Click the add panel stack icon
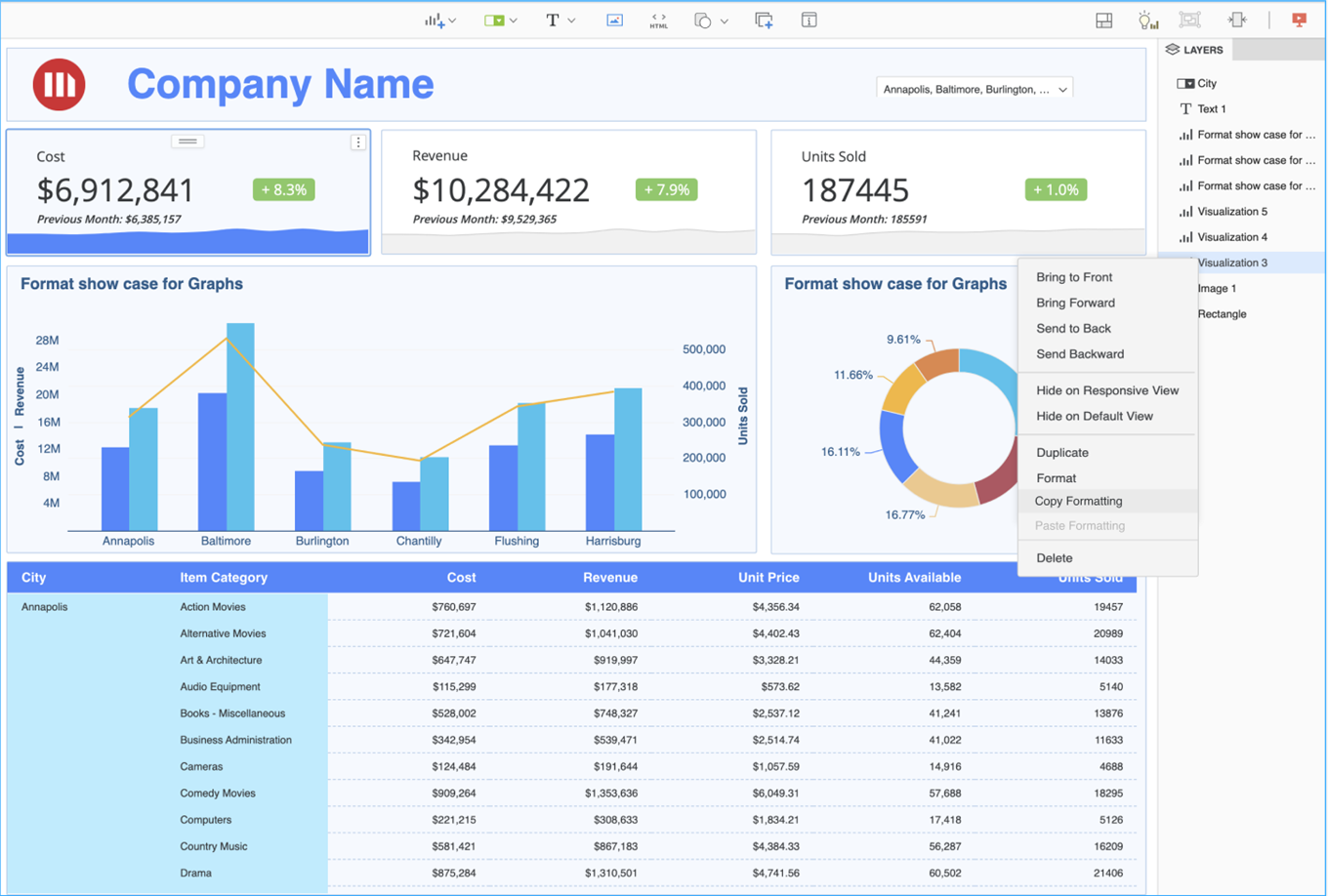1328x896 pixels. click(x=764, y=20)
